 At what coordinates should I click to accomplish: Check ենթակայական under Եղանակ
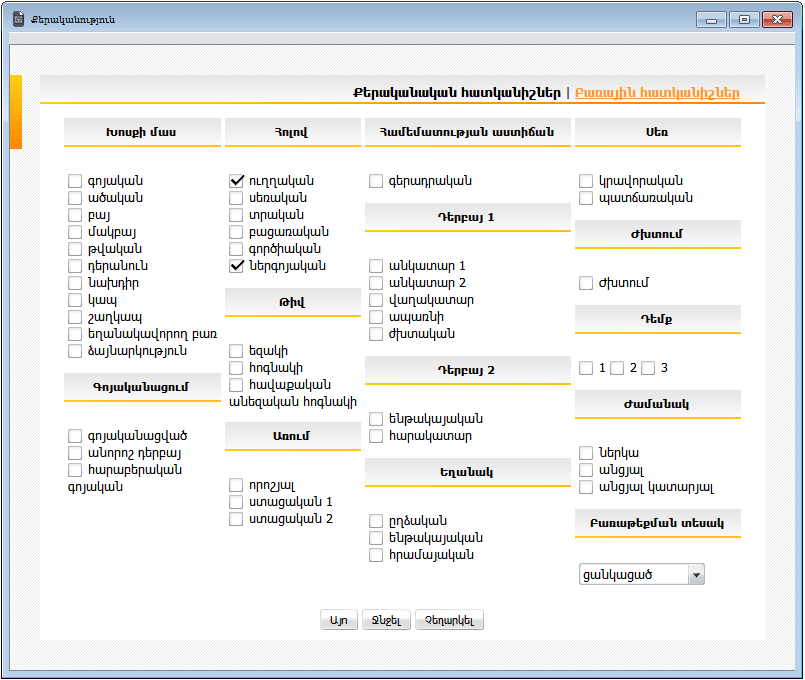(376, 537)
